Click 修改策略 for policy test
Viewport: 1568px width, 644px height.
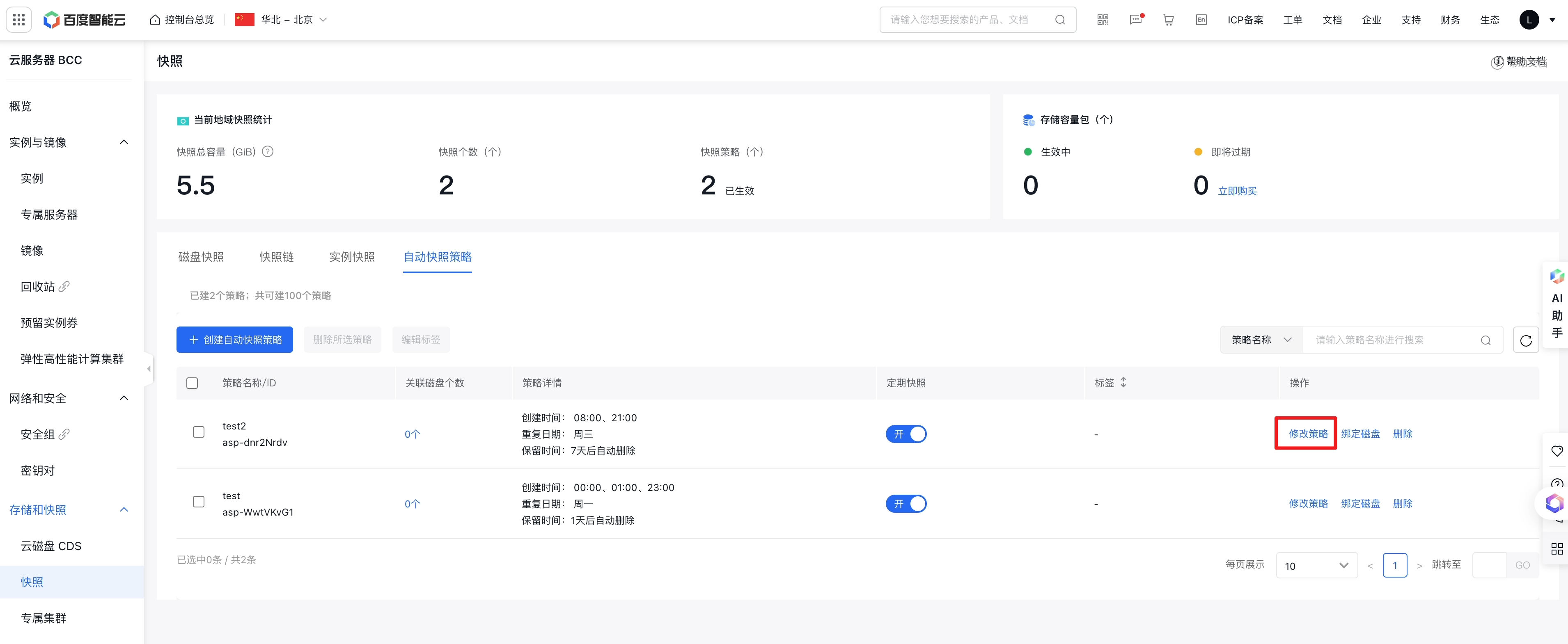pyautogui.click(x=1308, y=504)
